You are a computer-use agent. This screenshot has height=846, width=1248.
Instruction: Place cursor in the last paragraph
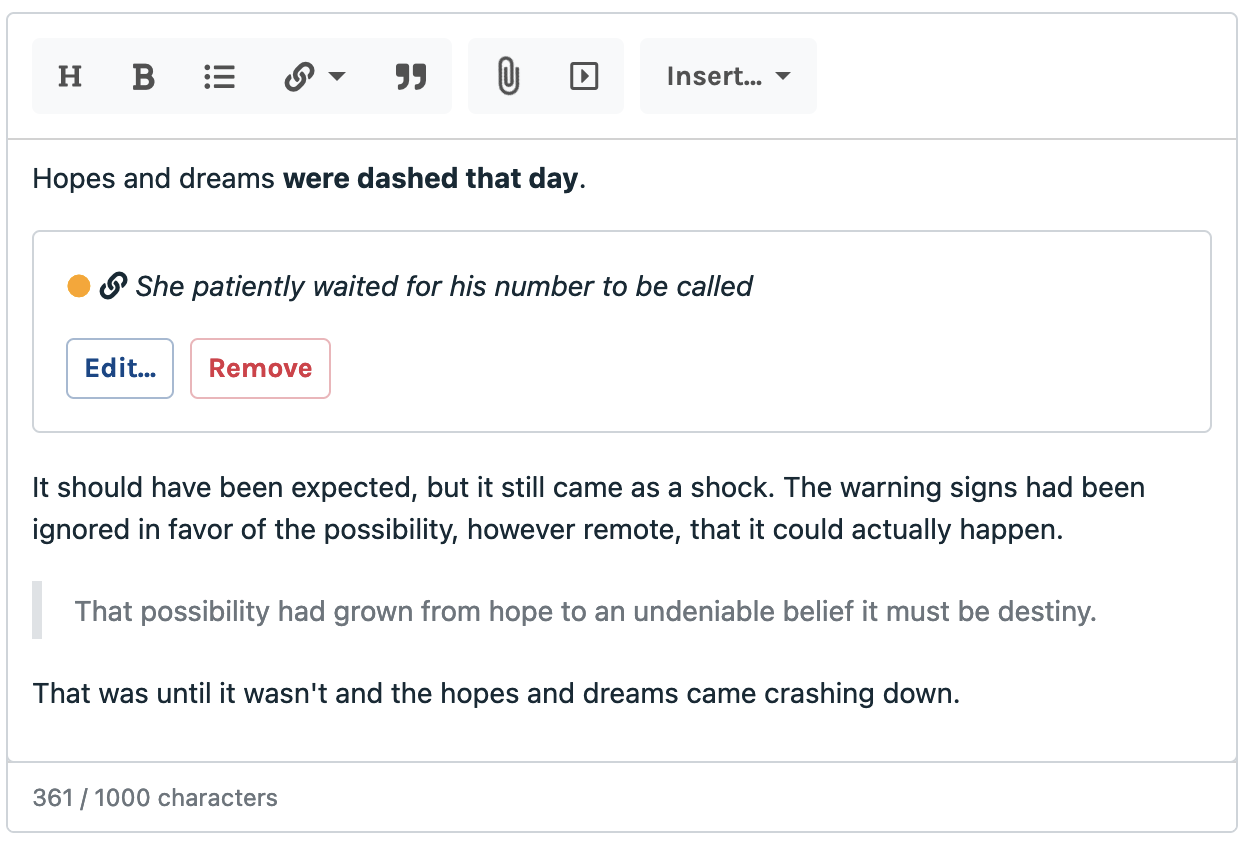coord(496,693)
